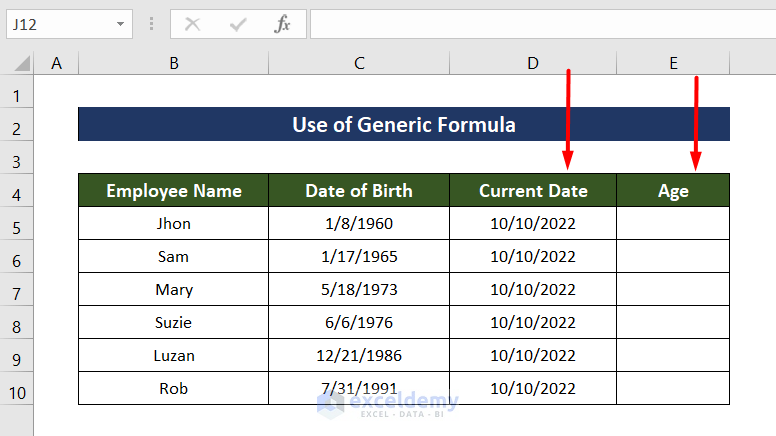Image resolution: width=776 pixels, height=436 pixels.
Task: Click the Enter checkmark formula bar icon
Action: [x=238, y=24]
